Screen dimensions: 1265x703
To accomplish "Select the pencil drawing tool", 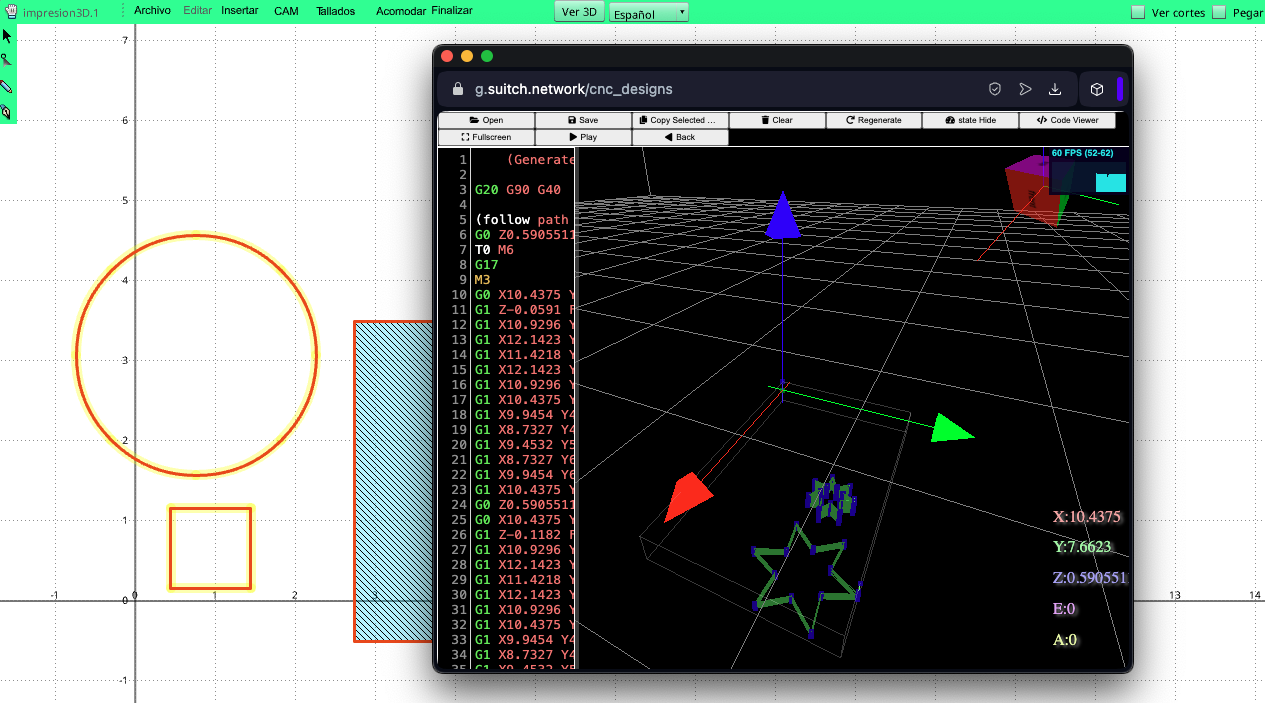I will pyautogui.click(x=7, y=87).
